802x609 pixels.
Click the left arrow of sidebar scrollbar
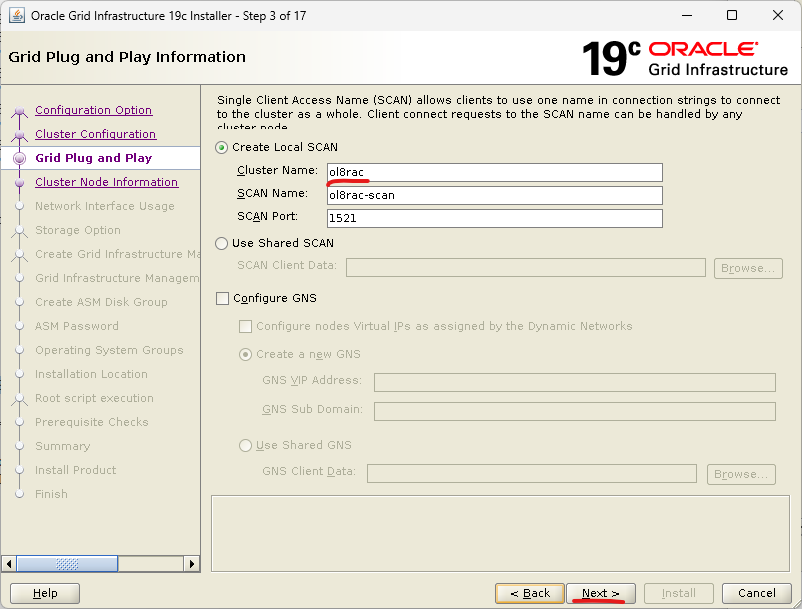click(x=9, y=563)
